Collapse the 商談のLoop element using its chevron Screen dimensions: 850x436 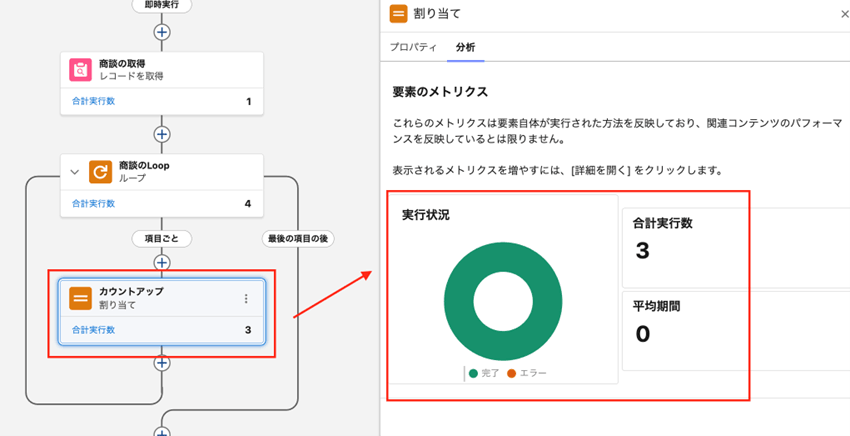[74, 172]
